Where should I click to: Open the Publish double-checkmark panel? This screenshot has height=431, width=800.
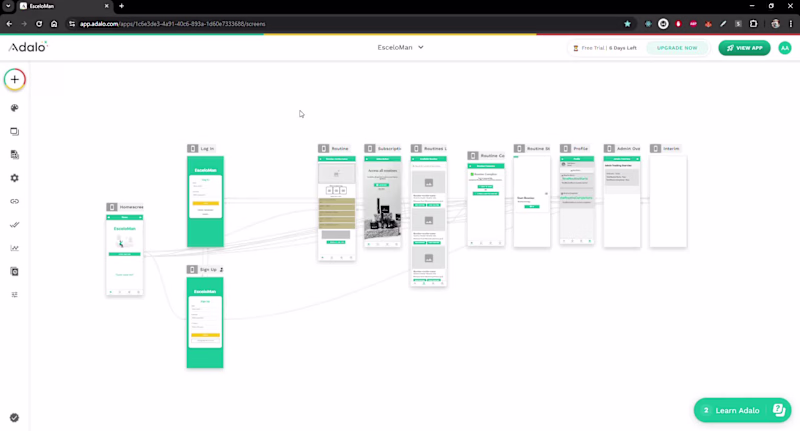tap(14, 224)
